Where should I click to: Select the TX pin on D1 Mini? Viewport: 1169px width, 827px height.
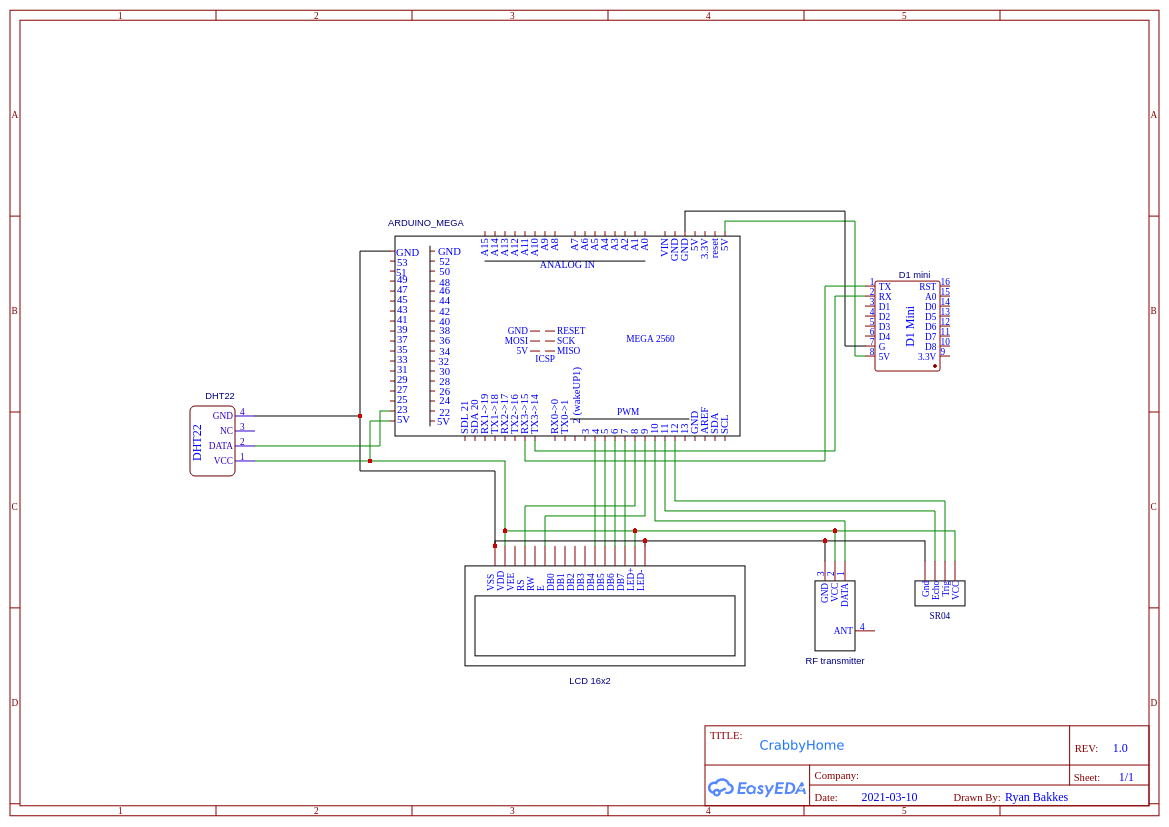click(x=884, y=287)
